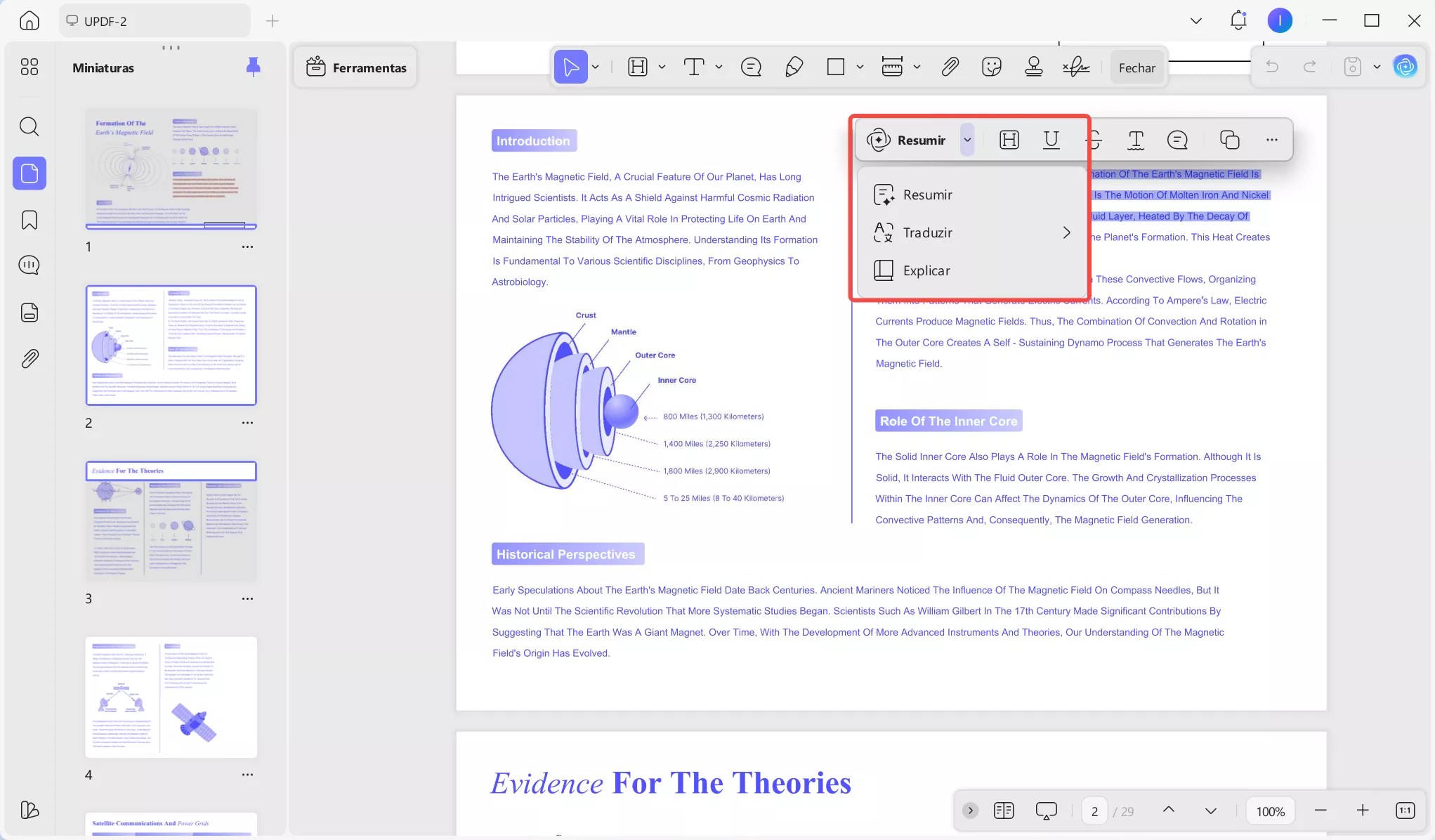Toggle the page layout view
Viewport: 1435px width, 840px height.
(x=1004, y=811)
